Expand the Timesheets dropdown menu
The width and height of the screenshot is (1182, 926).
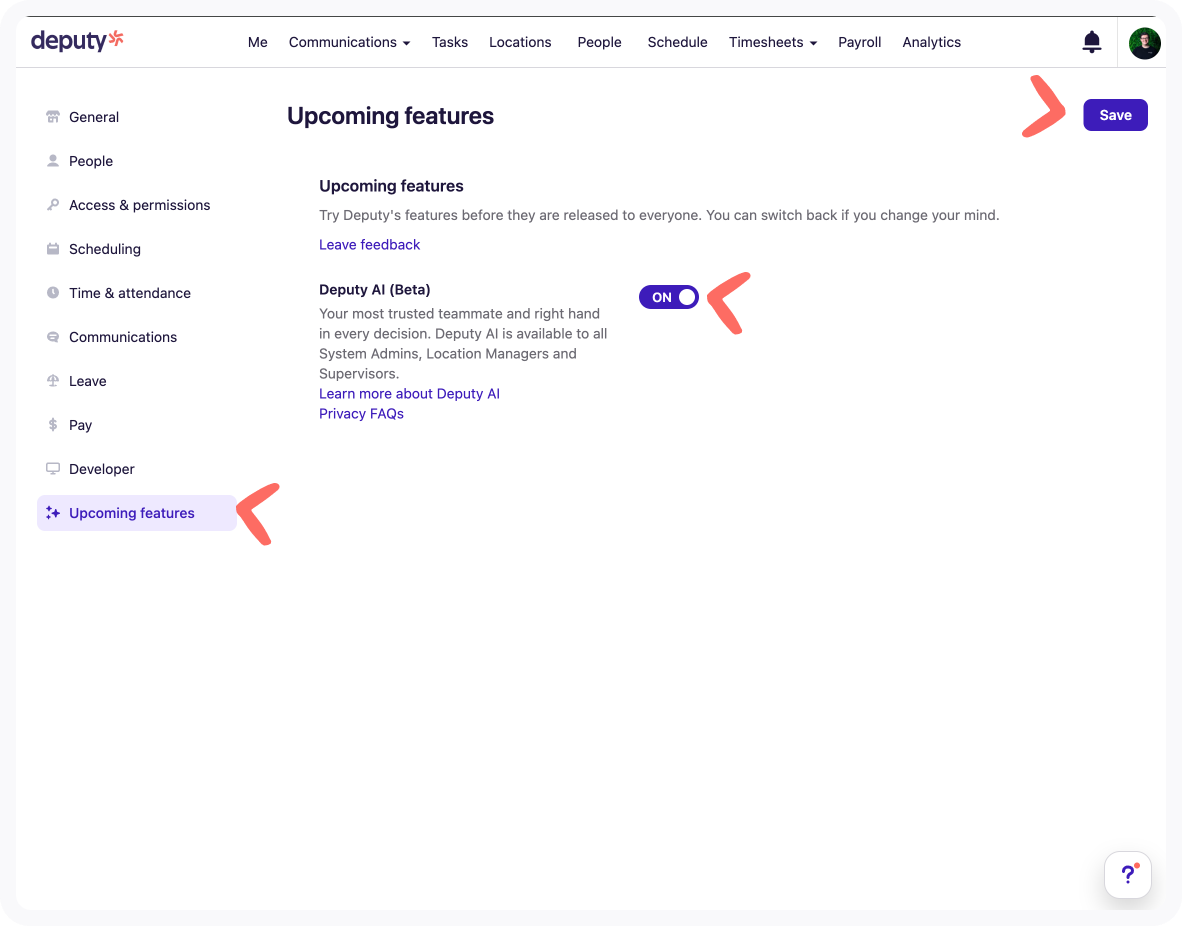pos(772,42)
